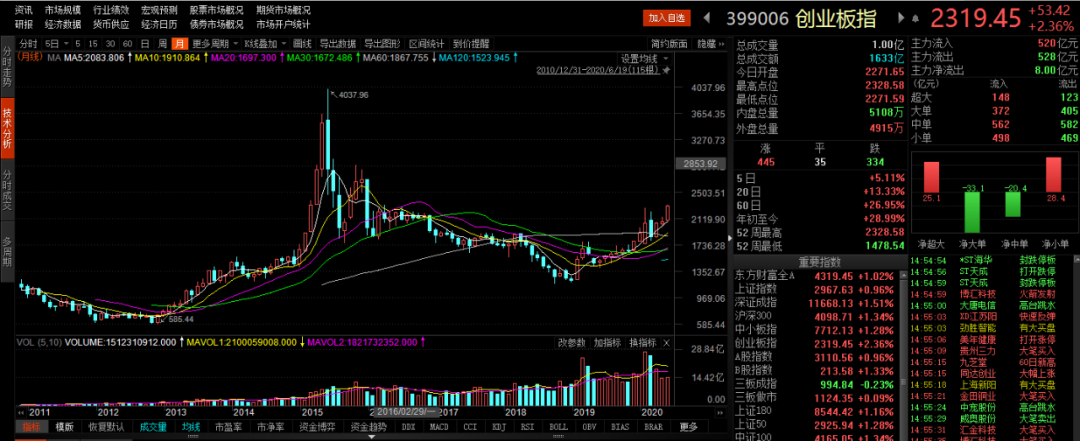Click the net super-large order red bar
Image resolution: width=1080 pixels, height=441 pixels.
tap(931, 178)
